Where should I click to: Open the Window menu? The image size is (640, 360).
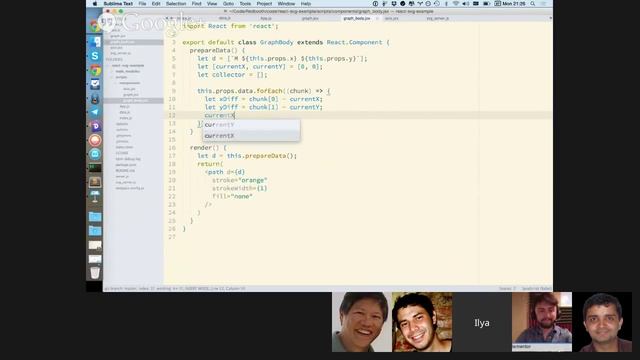pos(286,4)
